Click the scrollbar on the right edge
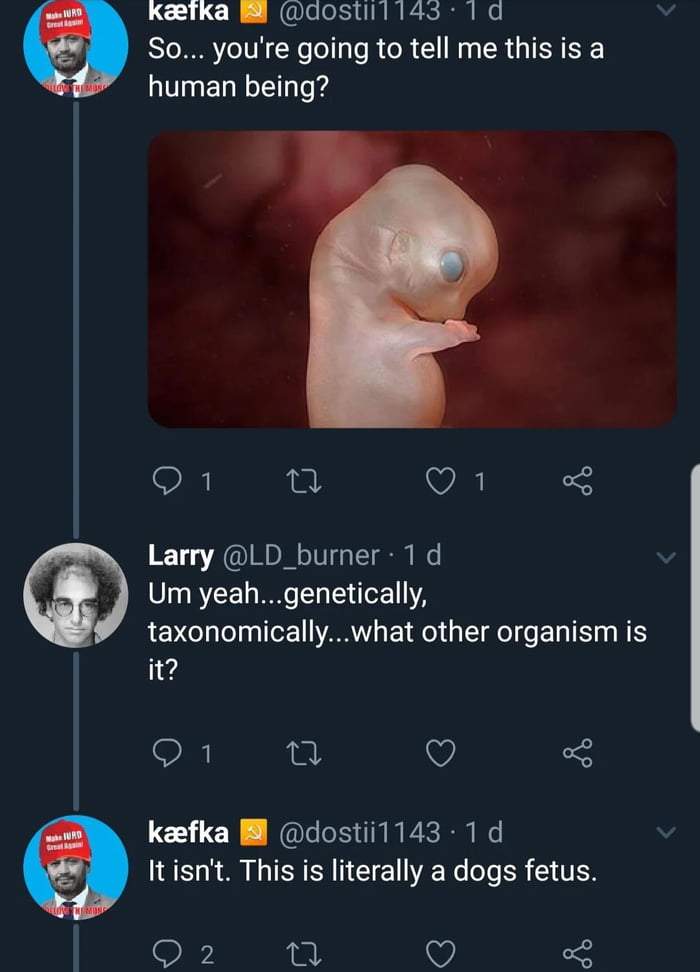The width and height of the screenshot is (700, 972). 694,600
